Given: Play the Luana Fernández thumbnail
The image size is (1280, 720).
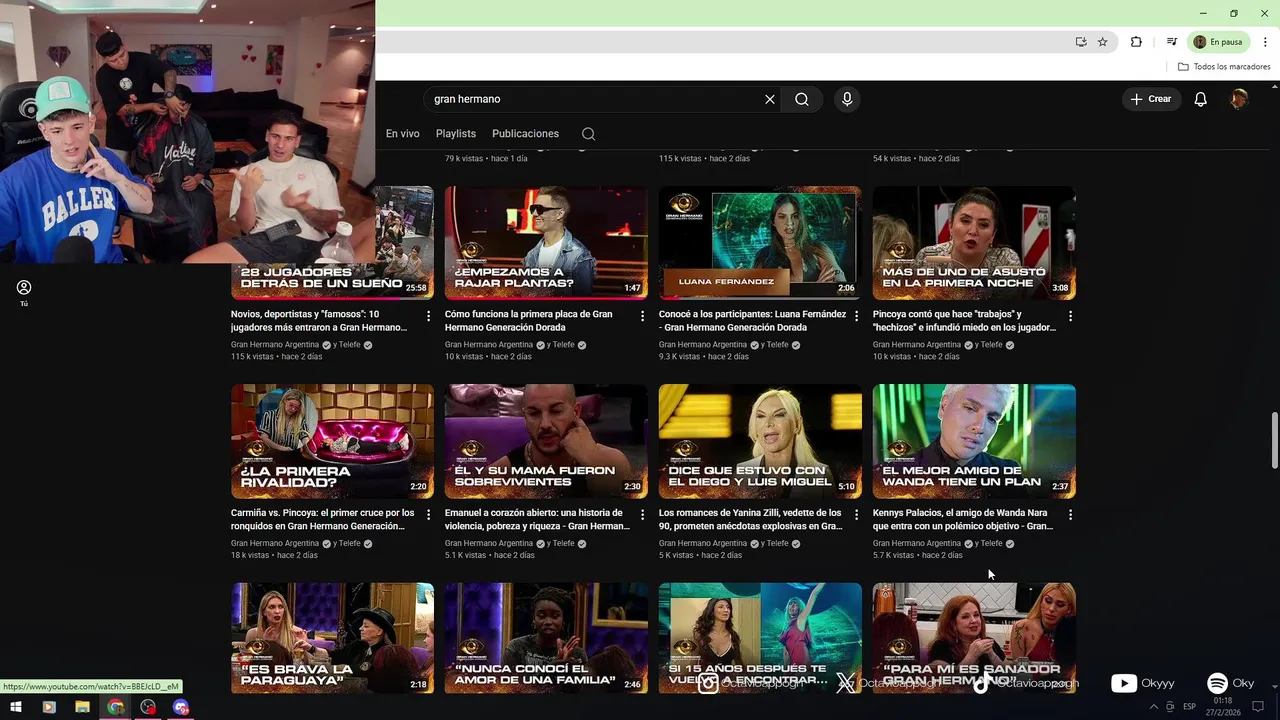Looking at the screenshot, I should point(760,243).
